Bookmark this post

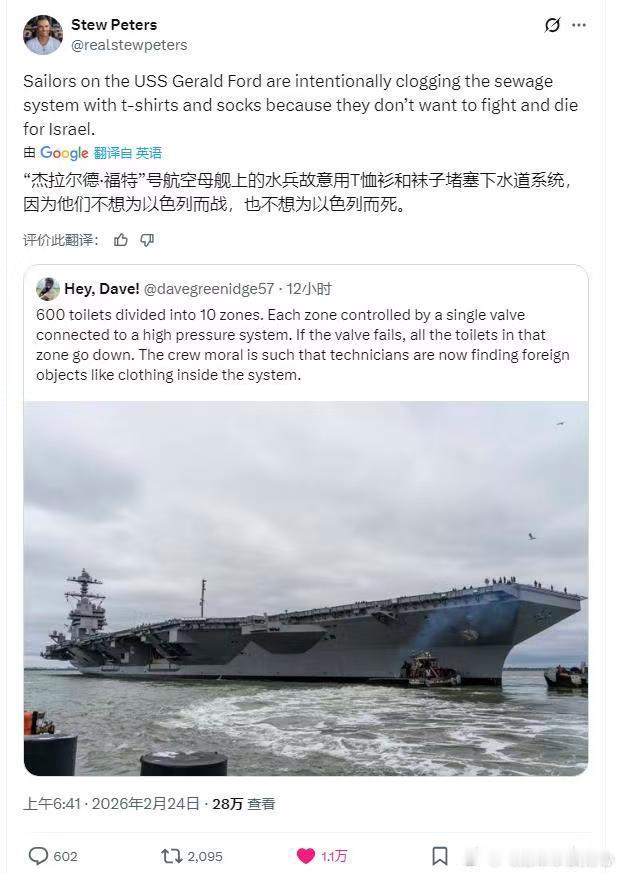click(440, 856)
